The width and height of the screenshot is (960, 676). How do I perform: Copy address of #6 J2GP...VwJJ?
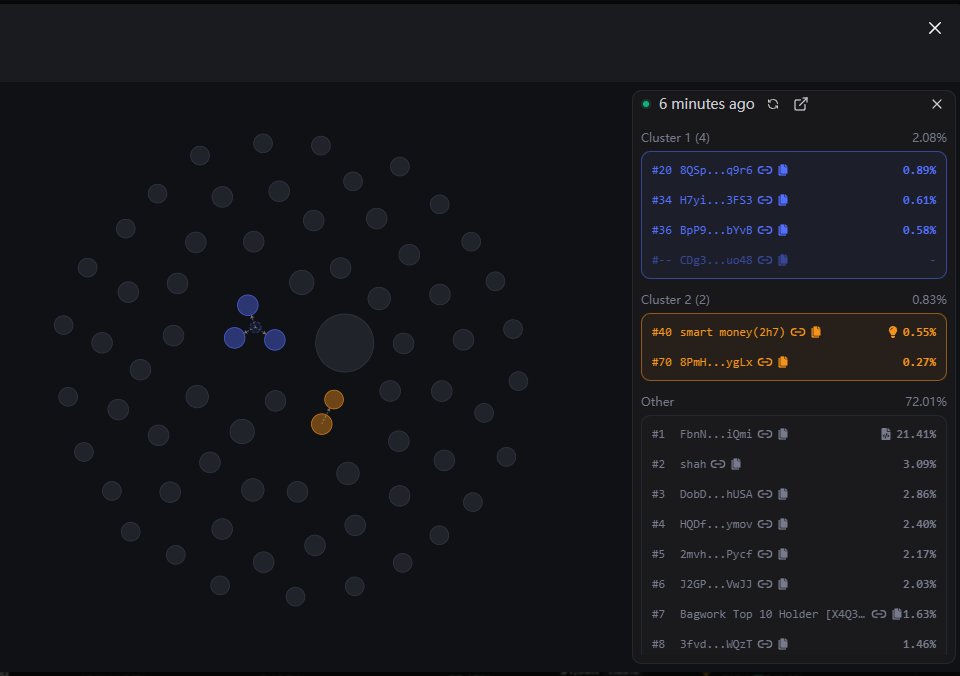click(783, 584)
